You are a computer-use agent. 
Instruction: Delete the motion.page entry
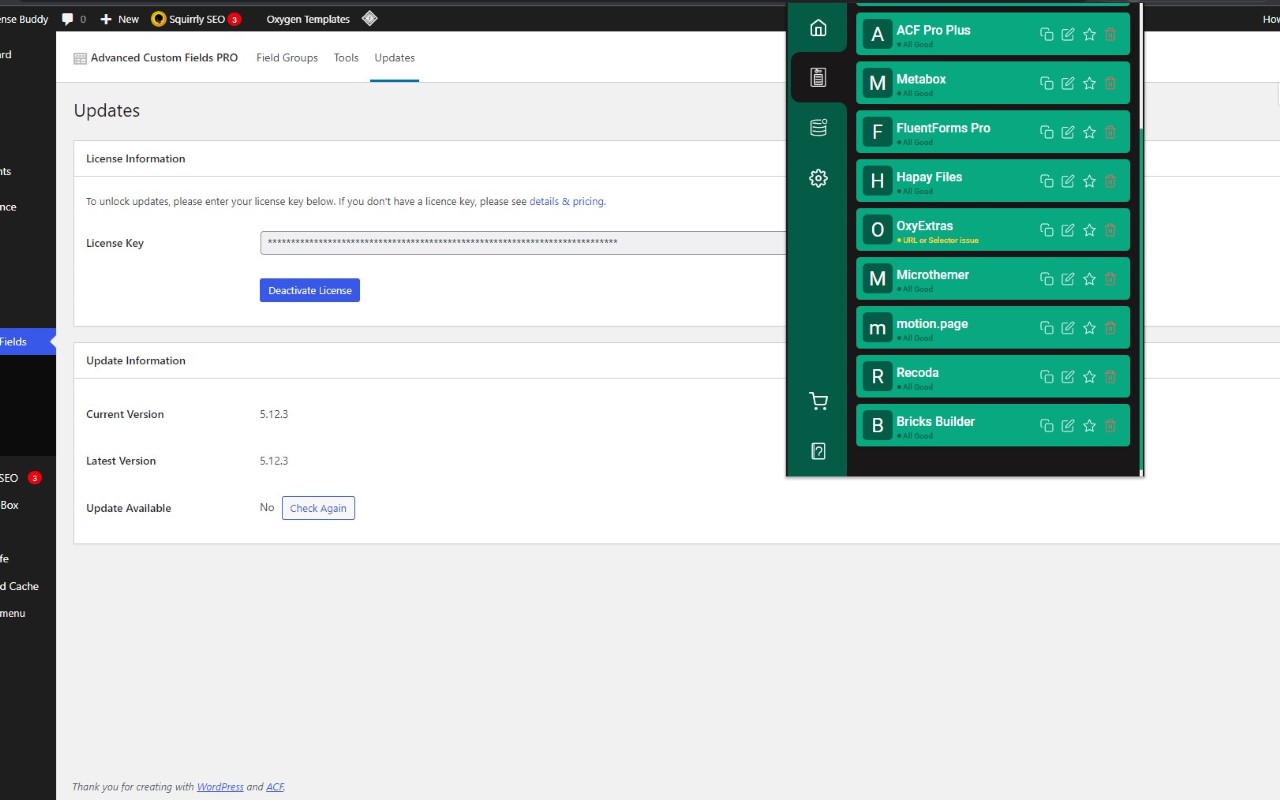pyautogui.click(x=1110, y=328)
